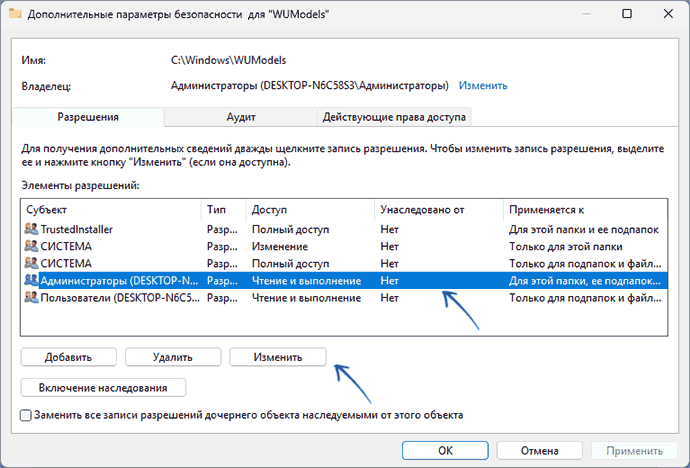Click the Администраторы entry user icon

pyautogui.click(x=31, y=280)
